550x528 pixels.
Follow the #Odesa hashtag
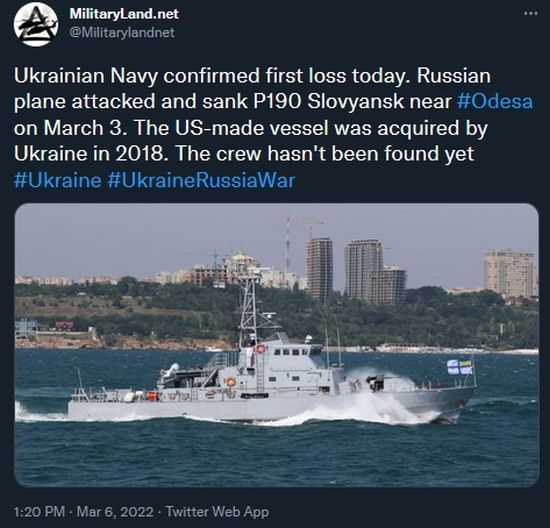(495, 102)
